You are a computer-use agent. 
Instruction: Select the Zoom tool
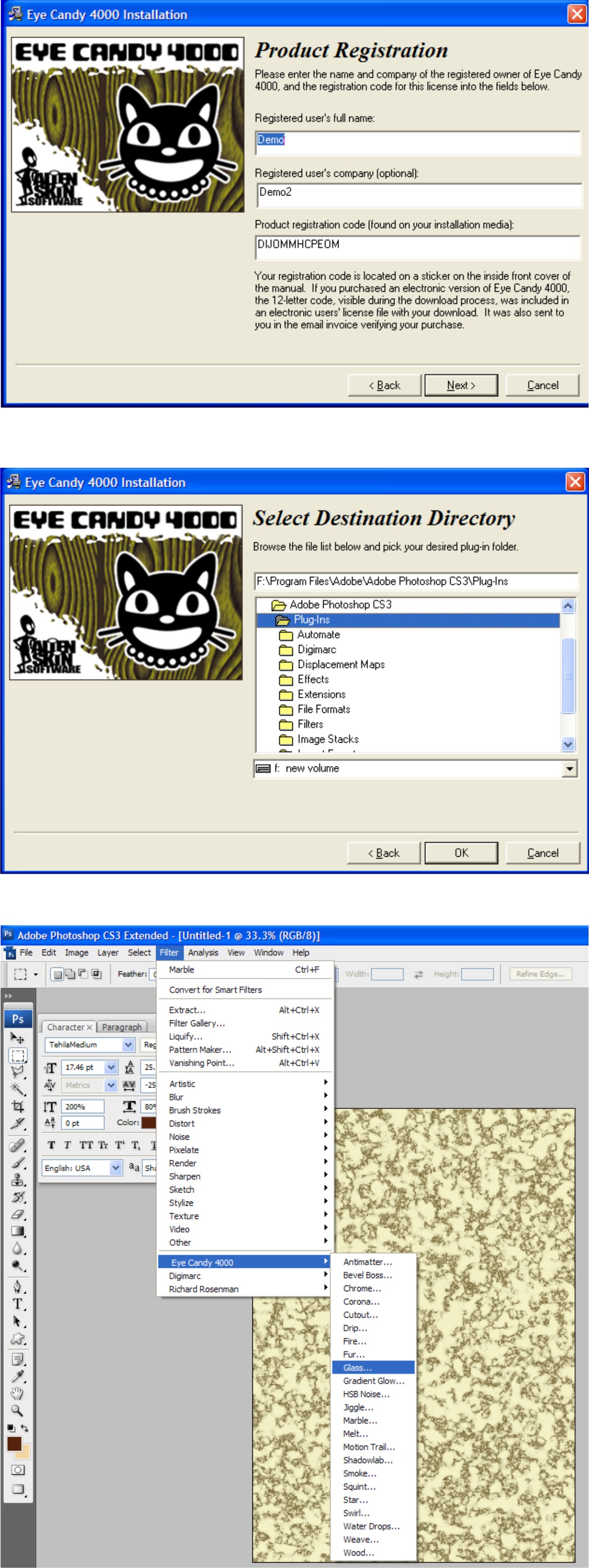point(17,1410)
